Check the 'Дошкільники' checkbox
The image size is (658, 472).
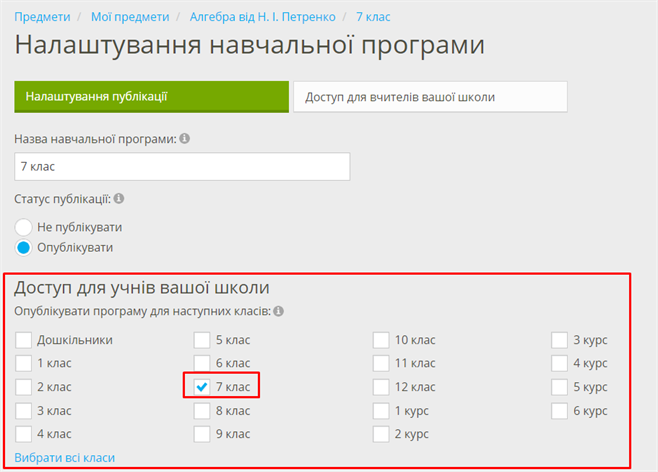24,340
